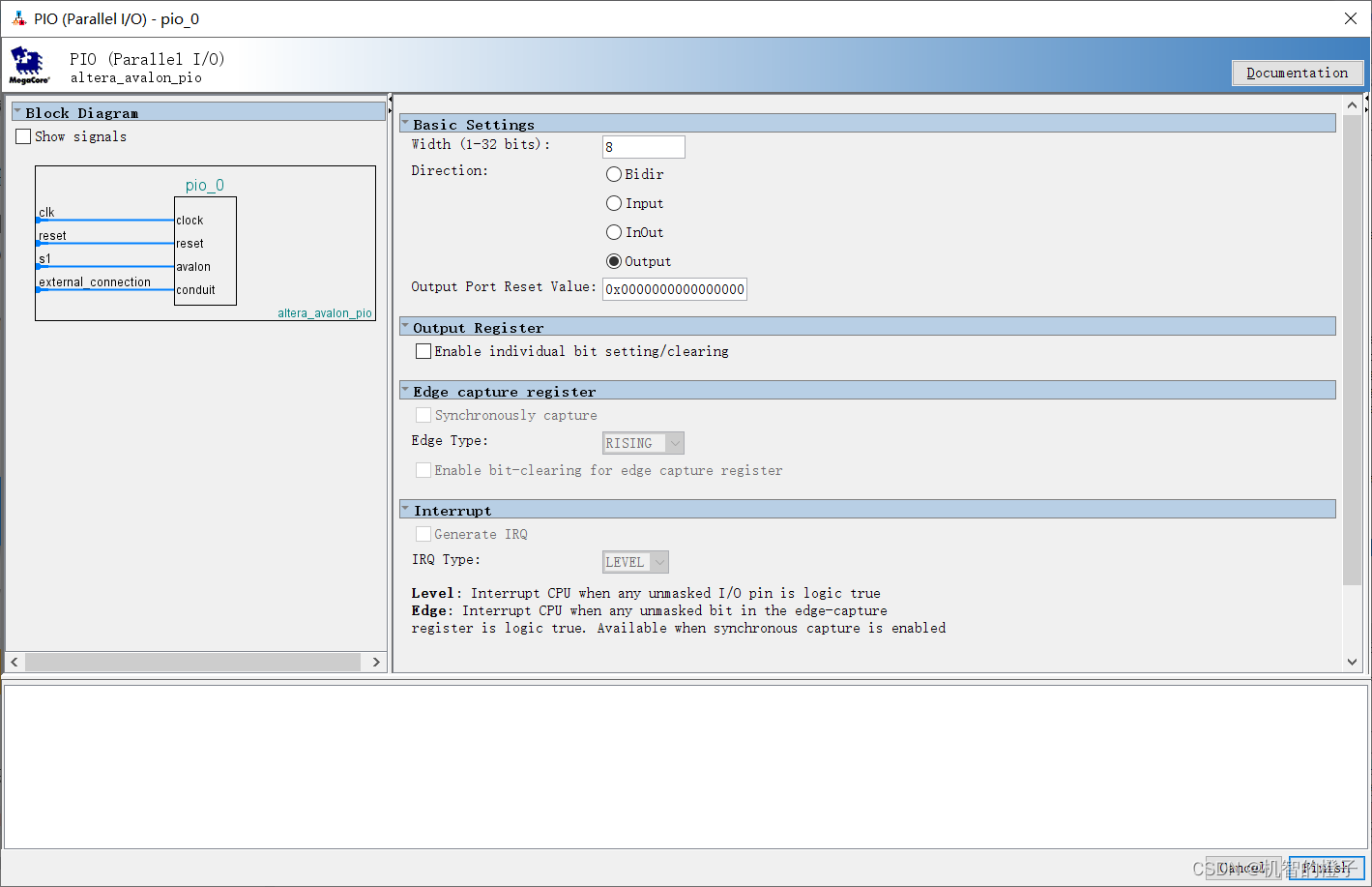Select the Bidir direction radio button
Image resolution: width=1372 pixels, height=887 pixels.
[614, 174]
